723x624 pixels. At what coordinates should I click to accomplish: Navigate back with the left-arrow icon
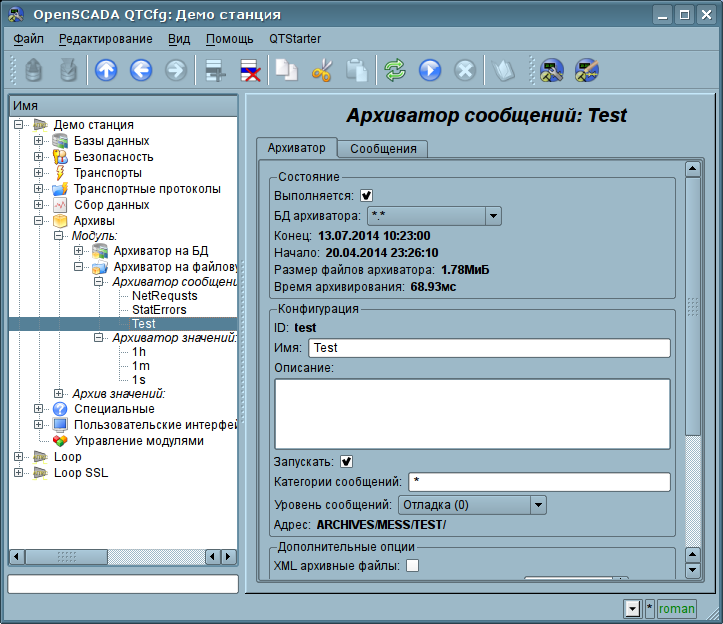(x=141, y=71)
